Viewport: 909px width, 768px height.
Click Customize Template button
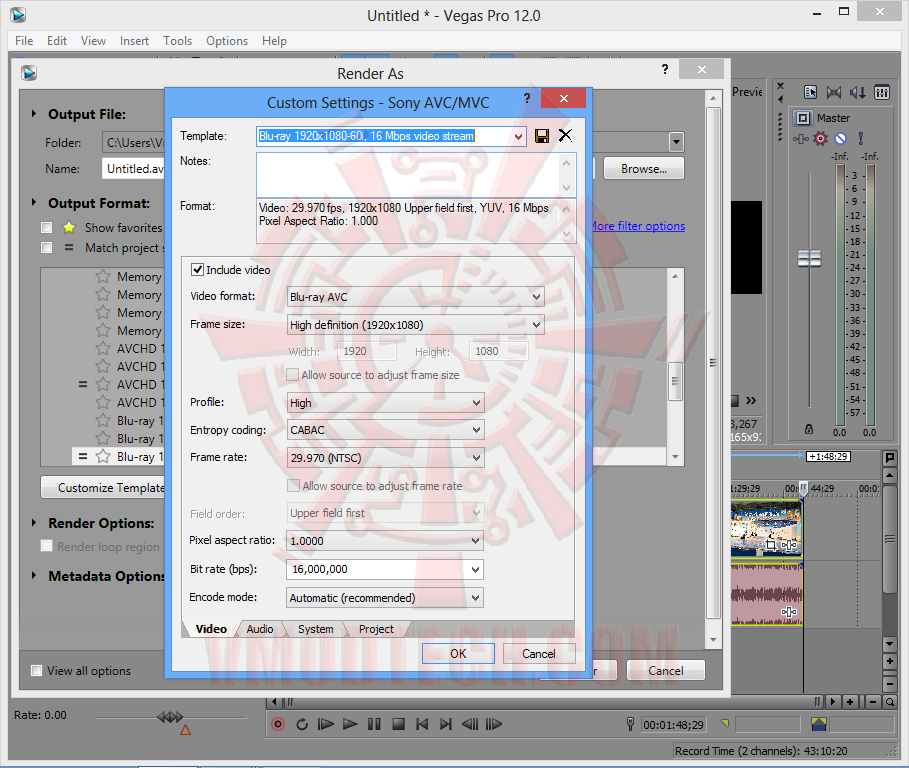[103, 487]
